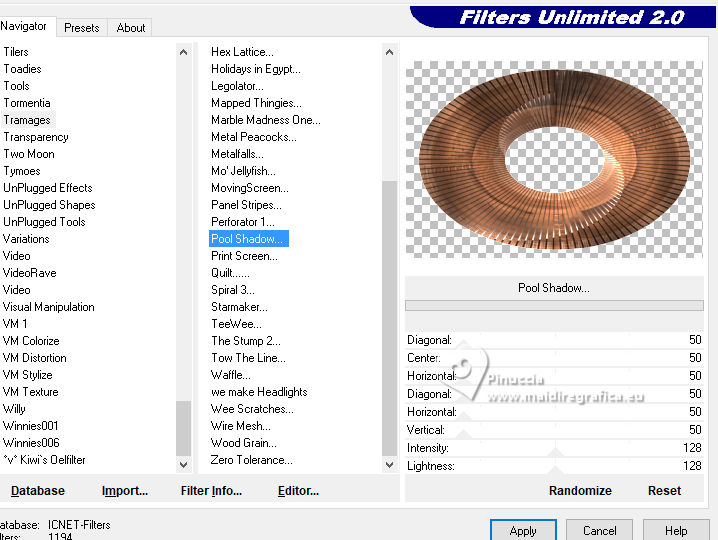Select the Navigator tab
The image size is (718, 540).
pos(24,26)
